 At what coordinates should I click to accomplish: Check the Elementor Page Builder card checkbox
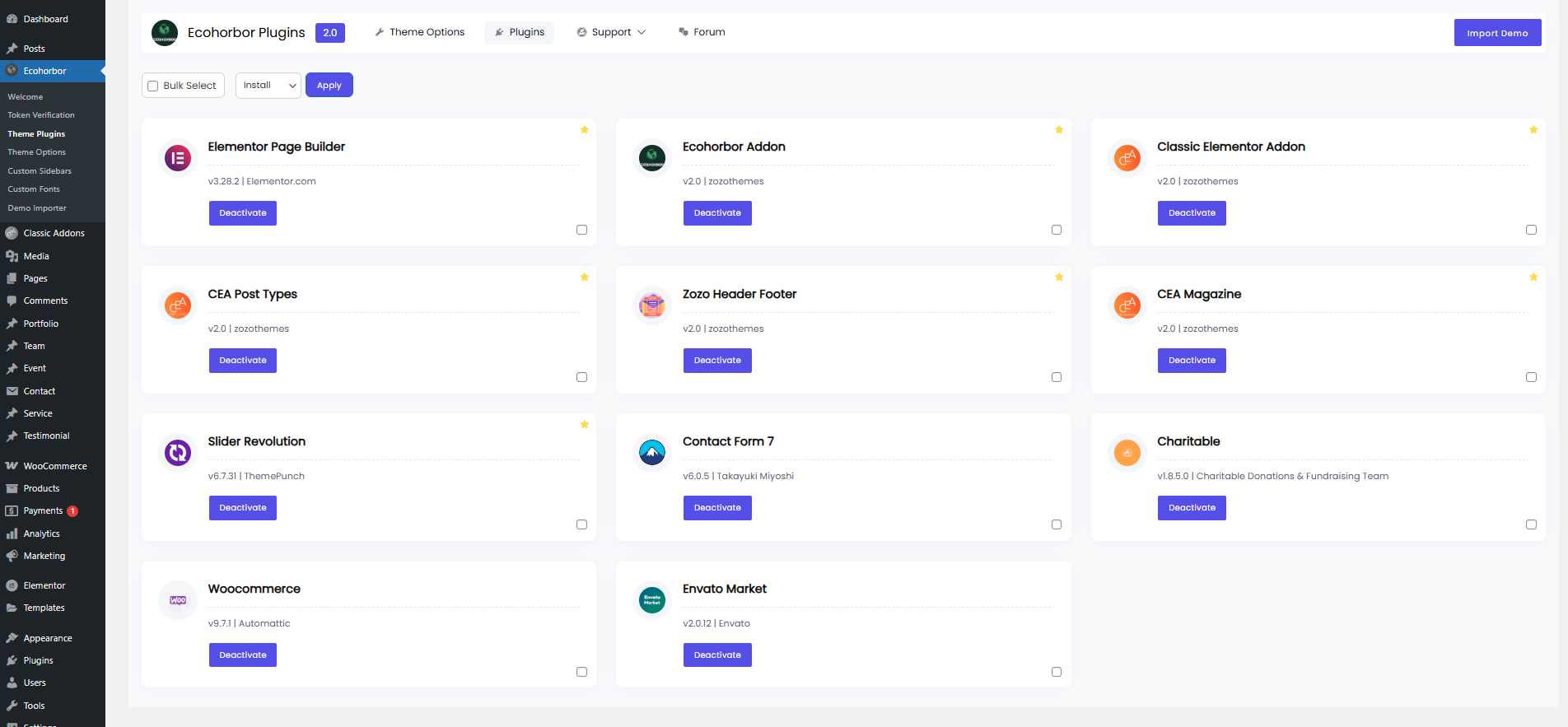click(581, 230)
